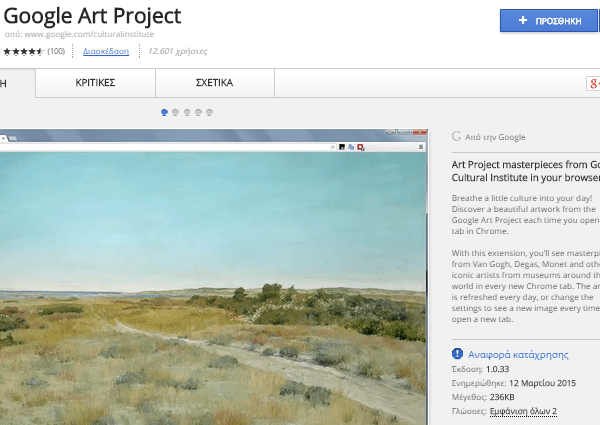Select the fourth carousel dot
The height and width of the screenshot is (425, 600).
click(198, 112)
